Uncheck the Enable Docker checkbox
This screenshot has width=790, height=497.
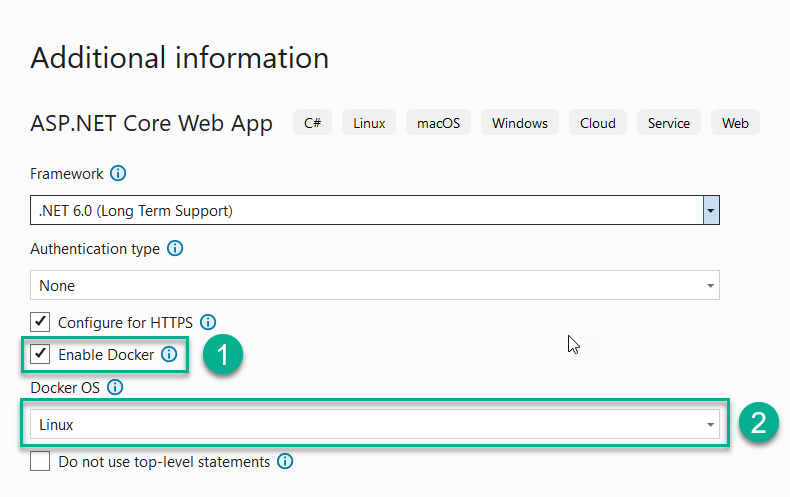coord(40,354)
